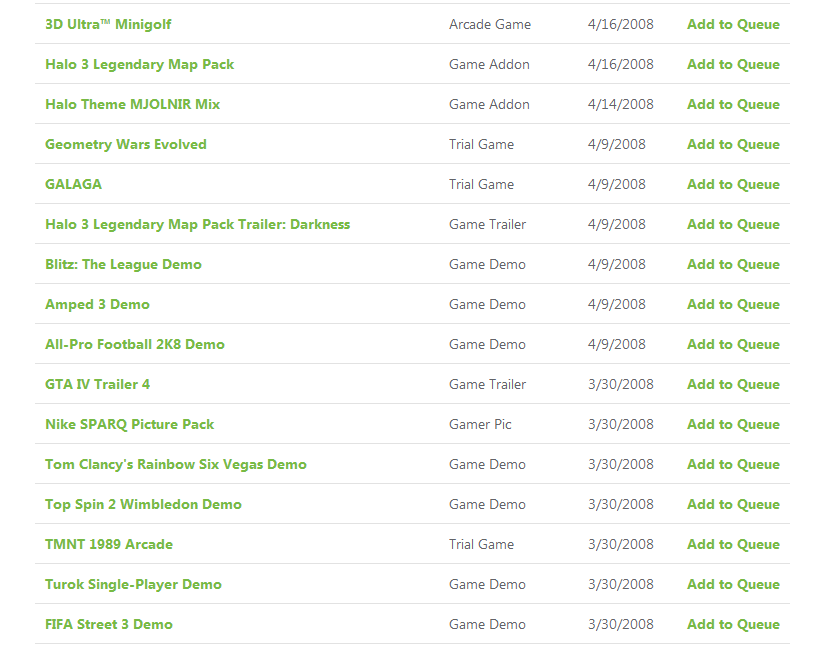Select date 4/16/2008 in Halo 3 Legendary Map Pack row
Viewport: 823px width, 652px height.
(621, 65)
